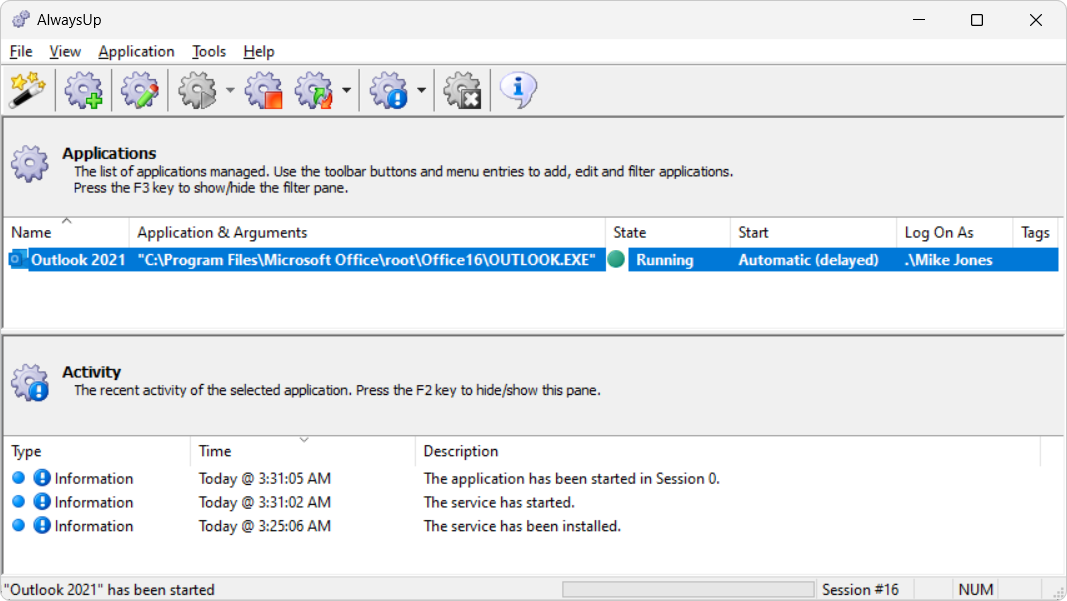Click the Add Application gear icon
Viewport: 1067px width, 601px height.
coord(84,90)
